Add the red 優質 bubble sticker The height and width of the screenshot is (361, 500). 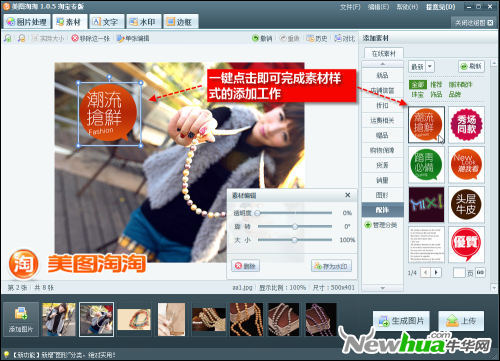(x=466, y=245)
